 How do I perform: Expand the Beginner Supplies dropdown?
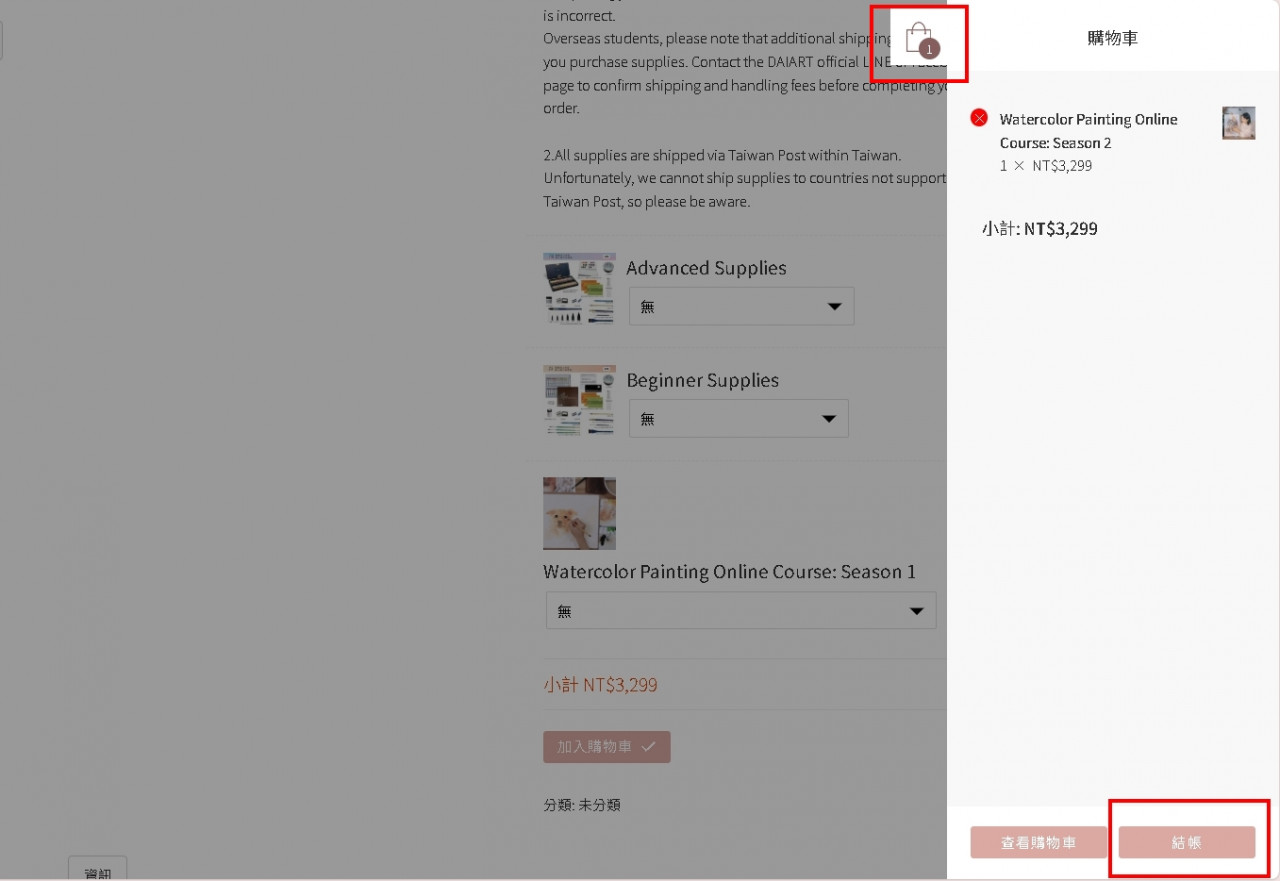coord(738,418)
